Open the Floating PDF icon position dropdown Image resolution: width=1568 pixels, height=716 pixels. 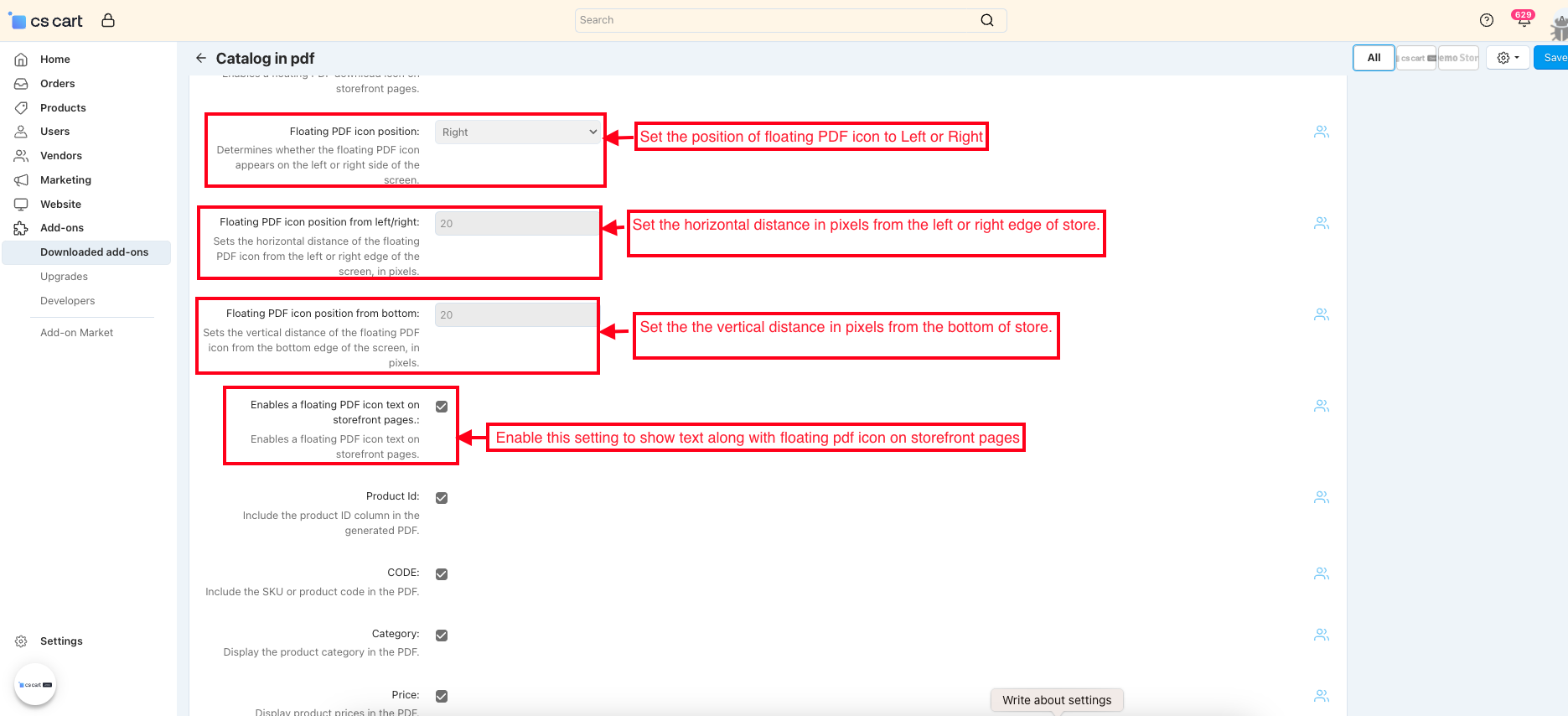click(518, 132)
